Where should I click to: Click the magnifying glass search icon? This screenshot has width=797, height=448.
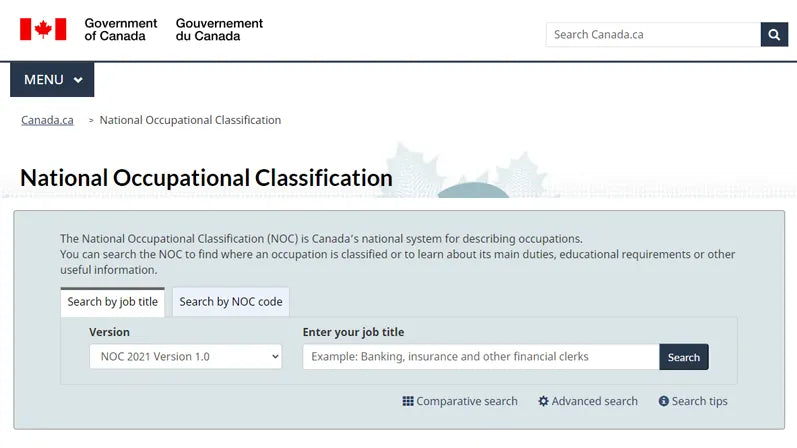774,35
